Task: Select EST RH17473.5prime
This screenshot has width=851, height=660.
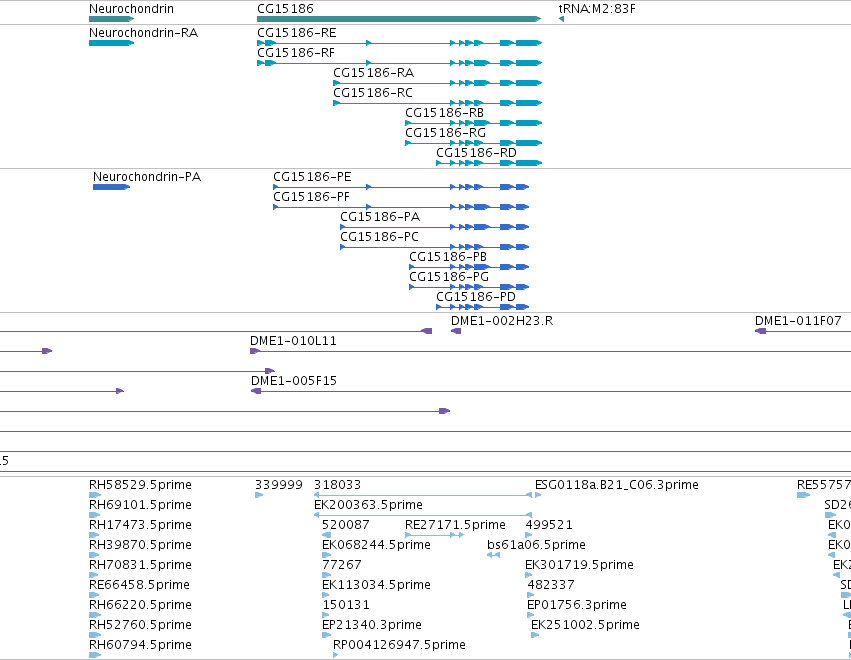Action: coord(140,525)
